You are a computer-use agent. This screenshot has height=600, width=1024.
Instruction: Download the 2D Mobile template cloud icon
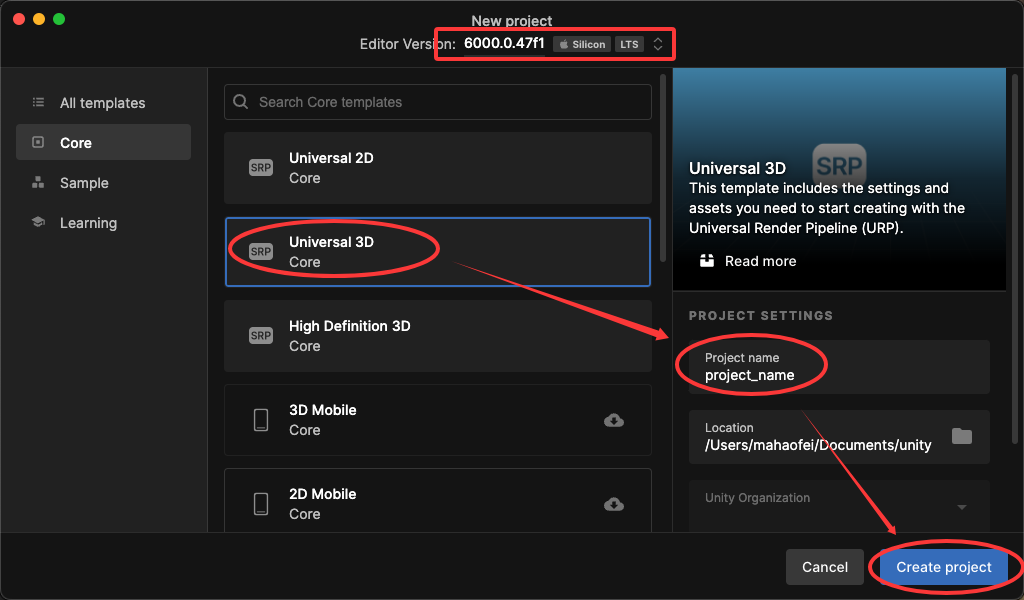click(x=614, y=504)
